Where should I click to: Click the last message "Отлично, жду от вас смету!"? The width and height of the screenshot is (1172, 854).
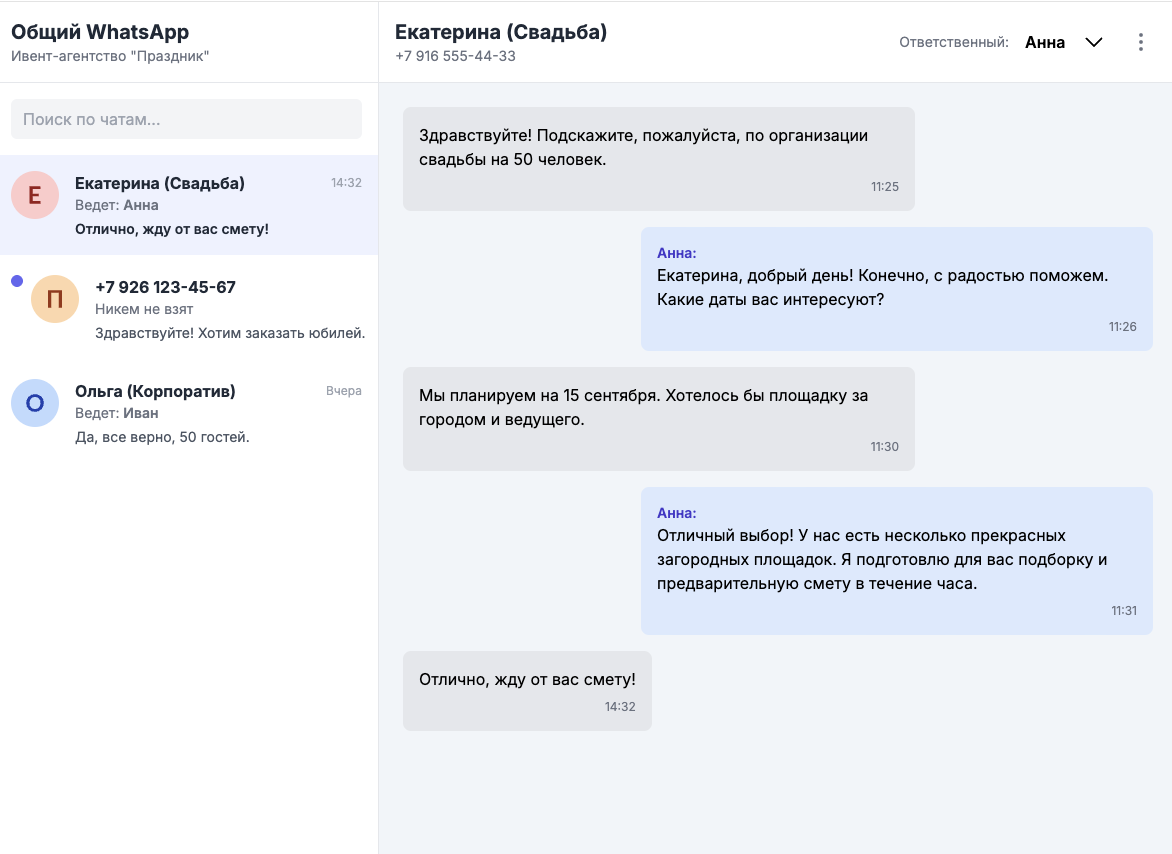[x=527, y=690]
